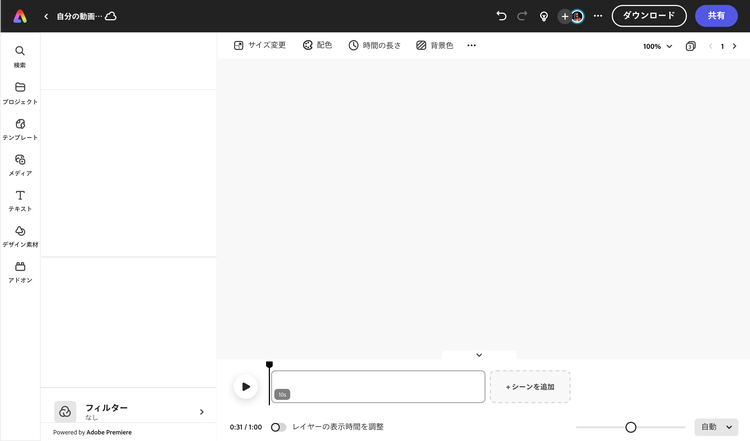Viewport: 750px width, 441px height.
Task: Click the 自分の動画 project title
Action: click(x=79, y=16)
